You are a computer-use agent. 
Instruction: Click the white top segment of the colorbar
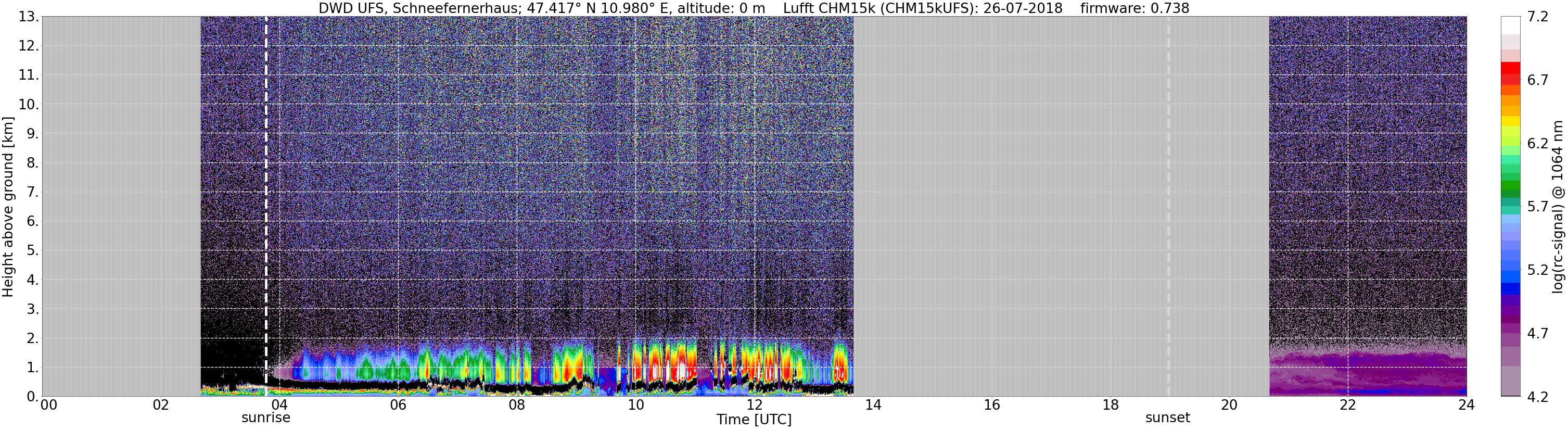tap(1511, 25)
